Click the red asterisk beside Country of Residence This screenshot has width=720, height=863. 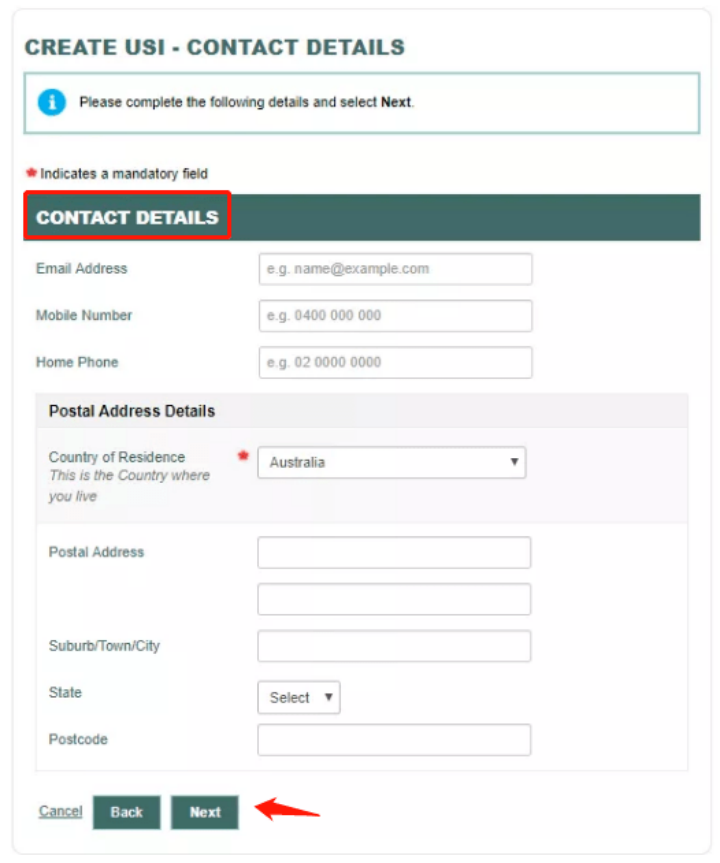pos(243,457)
